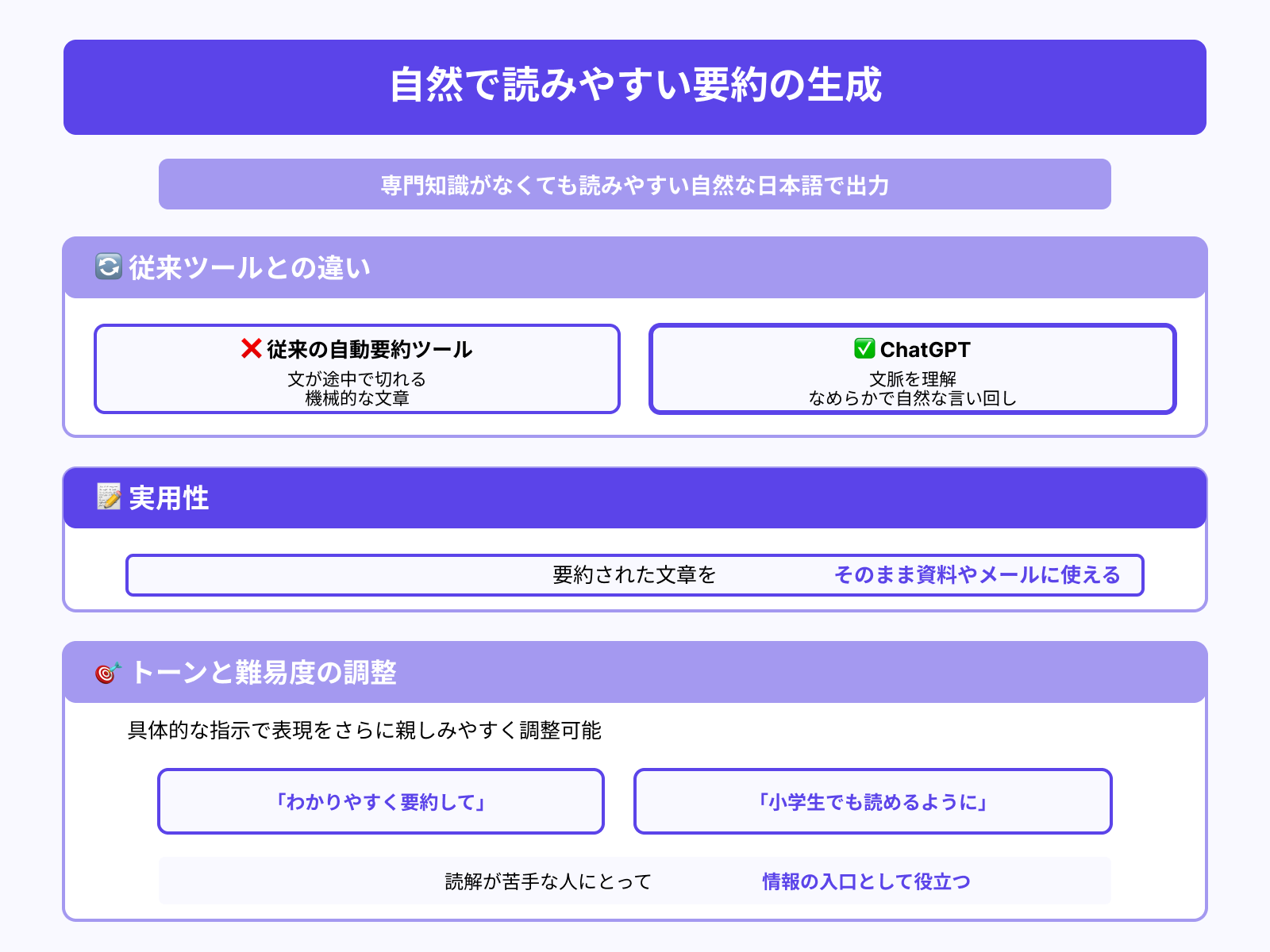The width and height of the screenshot is (1270, 952).
Task: Click the 🔄 icon next to 従来ツールとの違い
Action: coord(108,267)
